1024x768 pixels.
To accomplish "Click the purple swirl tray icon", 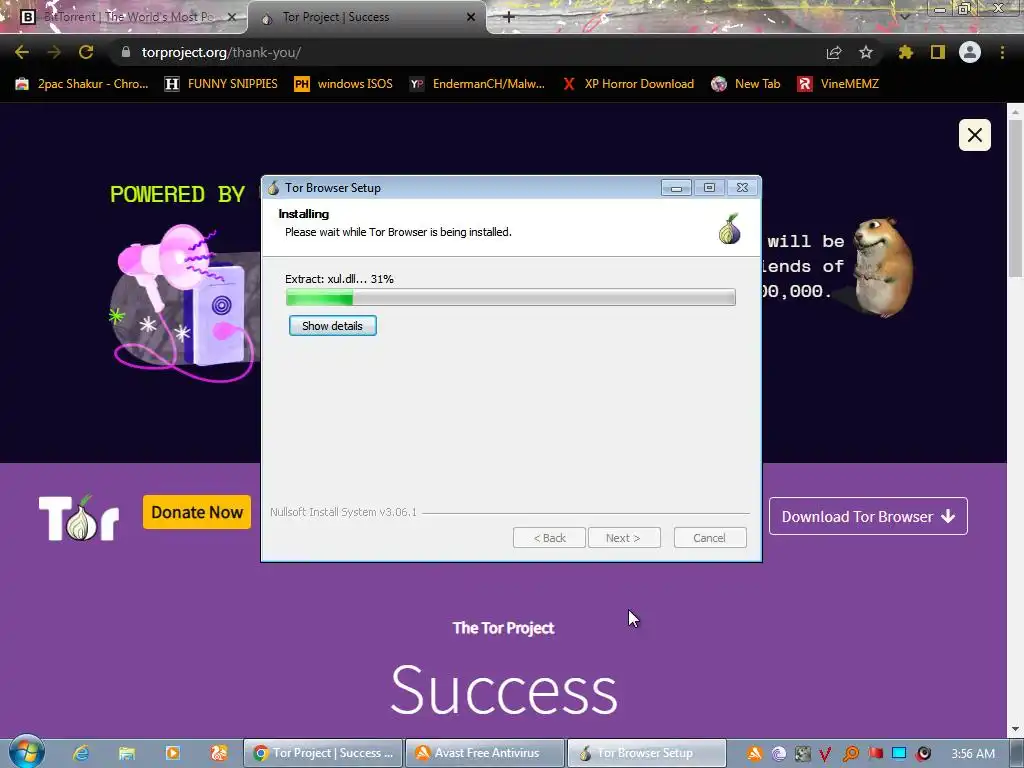I will point(778,754).
